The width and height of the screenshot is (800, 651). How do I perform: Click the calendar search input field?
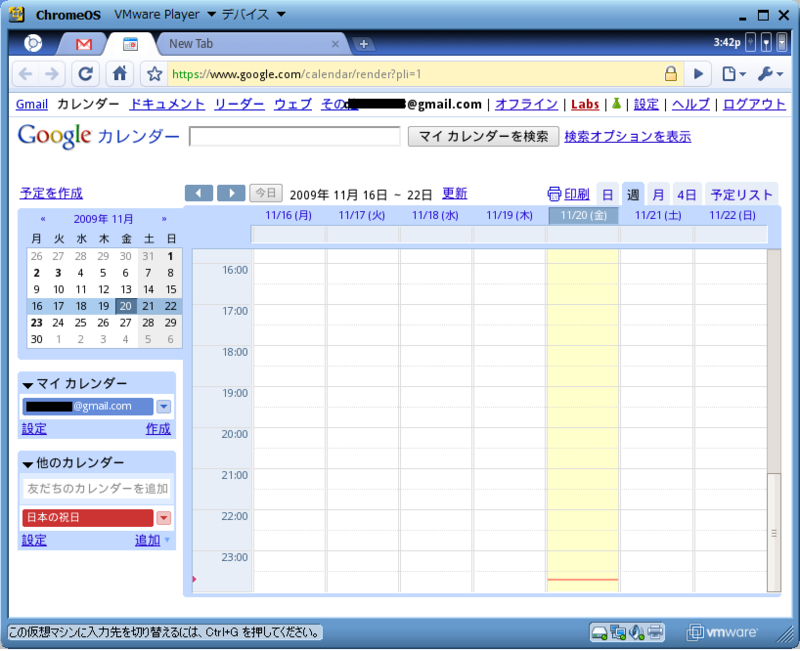coord(294,136)
